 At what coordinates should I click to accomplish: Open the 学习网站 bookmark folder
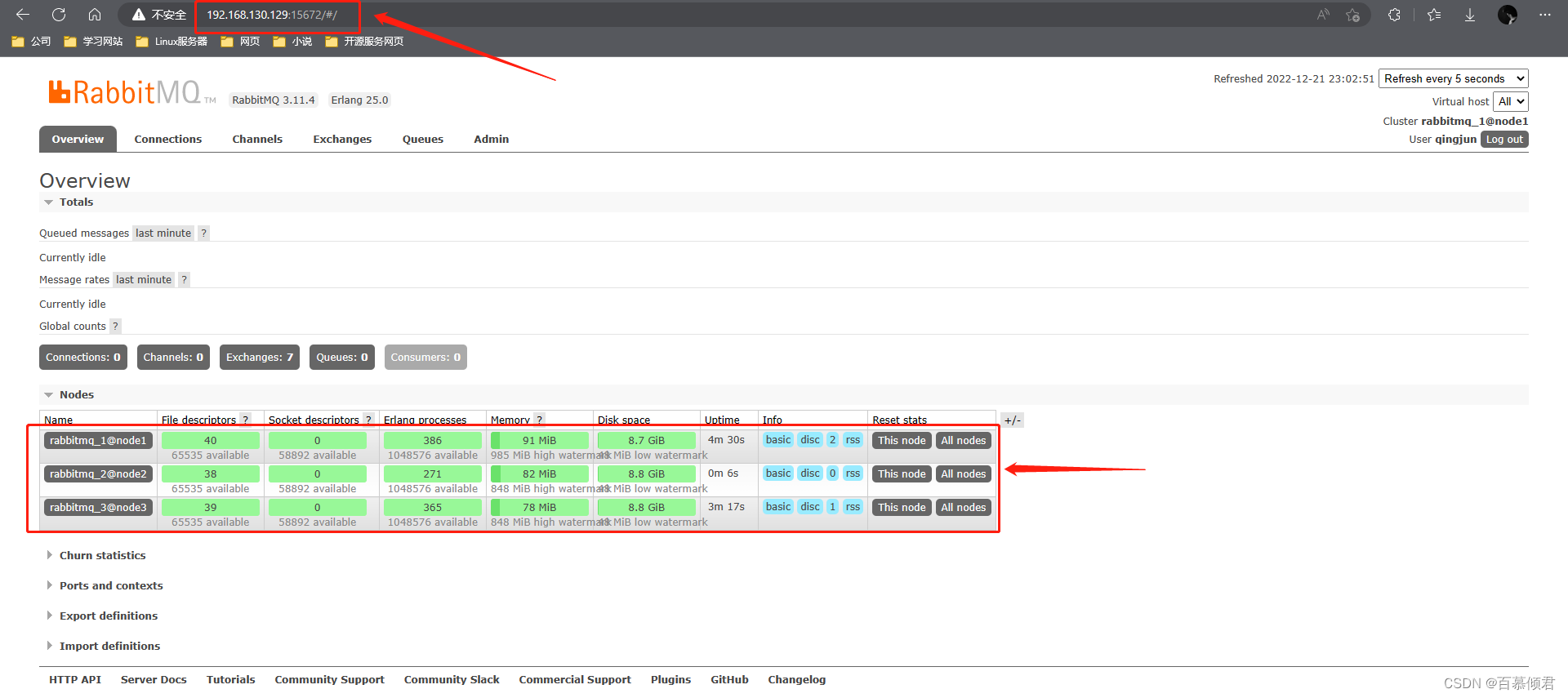93,42
